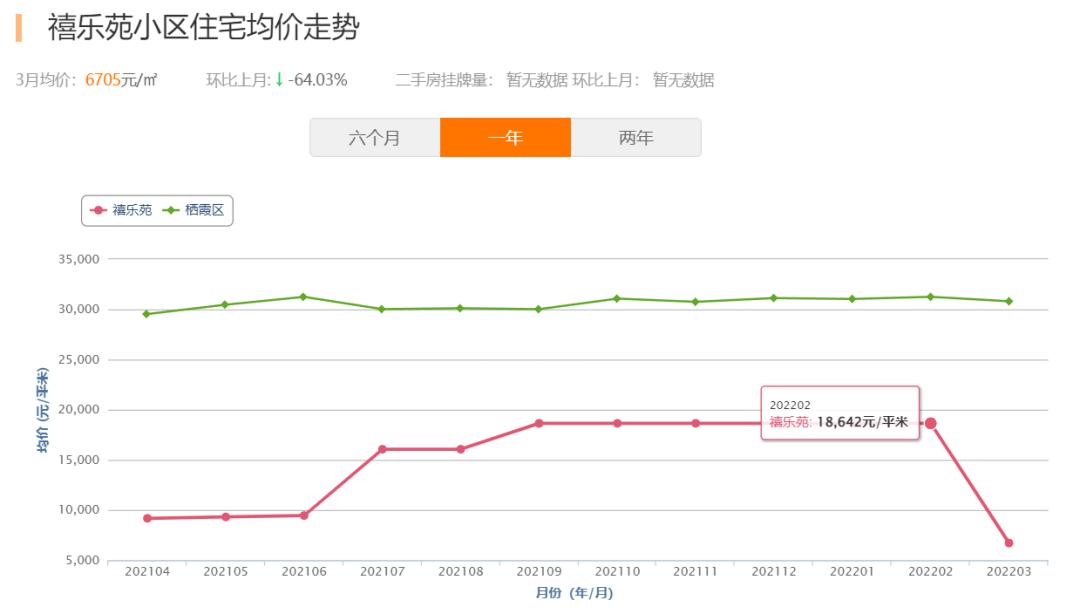Screen dimensions: 1080x614
Task: Click the 202104 axis label
Action: [x=148, y=572]
